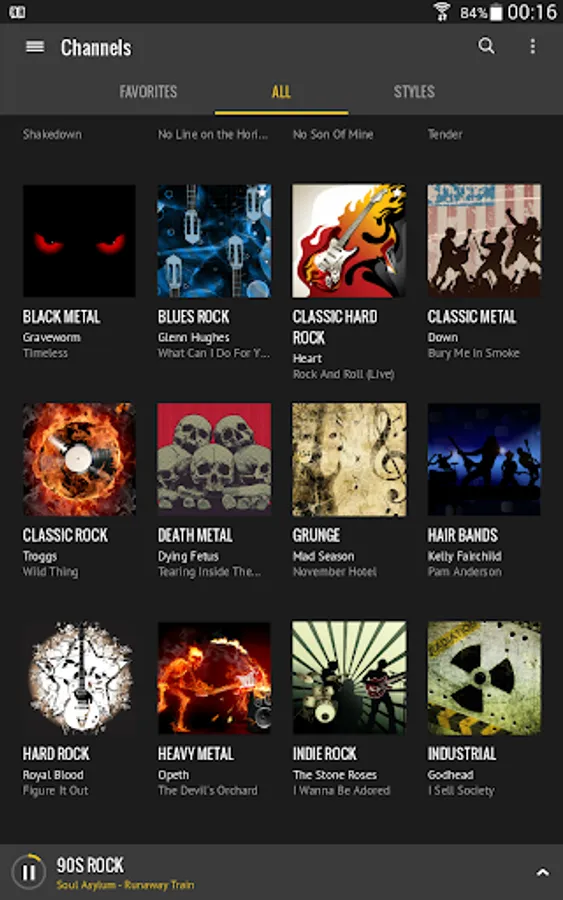The height and width of the screenshot is (900, 563).
Task: Tap the Classic Hard Rock flaming guitar icon
Action: click(x=349, y=241)
